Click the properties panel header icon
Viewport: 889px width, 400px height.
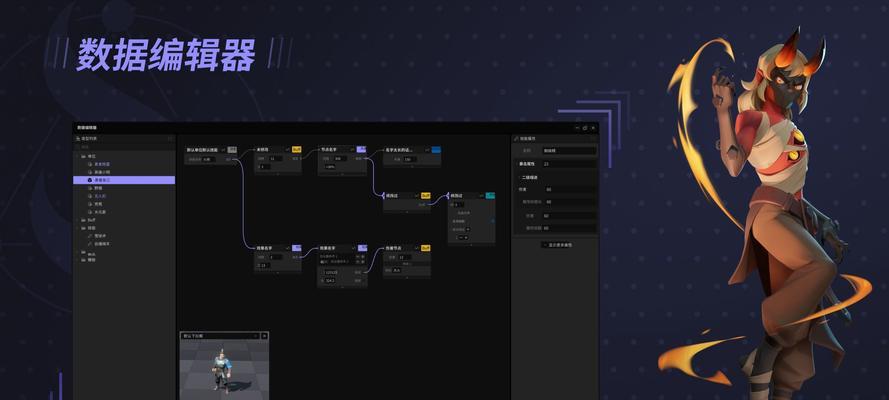pos(516,138)
